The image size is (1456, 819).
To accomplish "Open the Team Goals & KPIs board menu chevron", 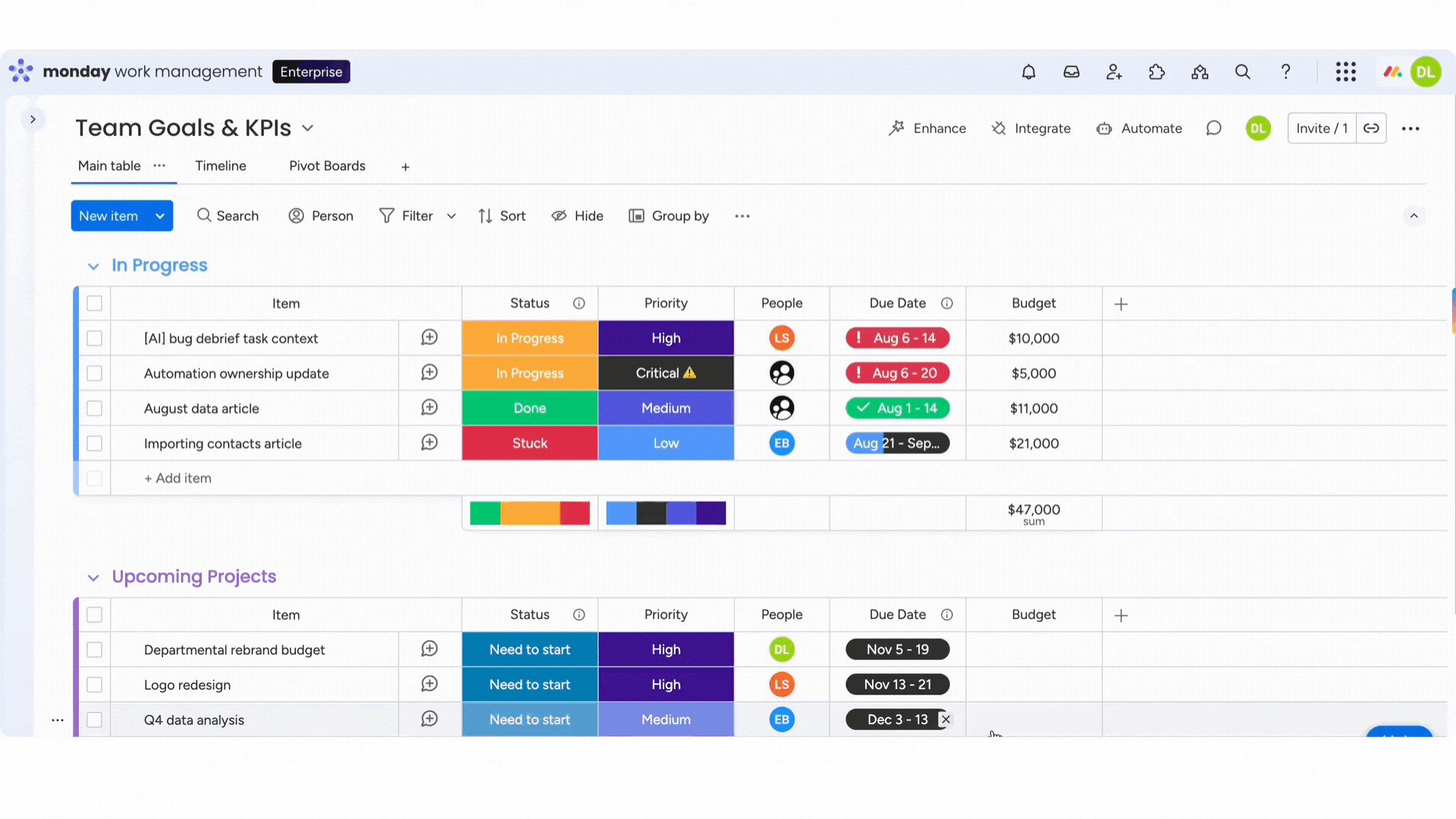I will tap(308, 128).
